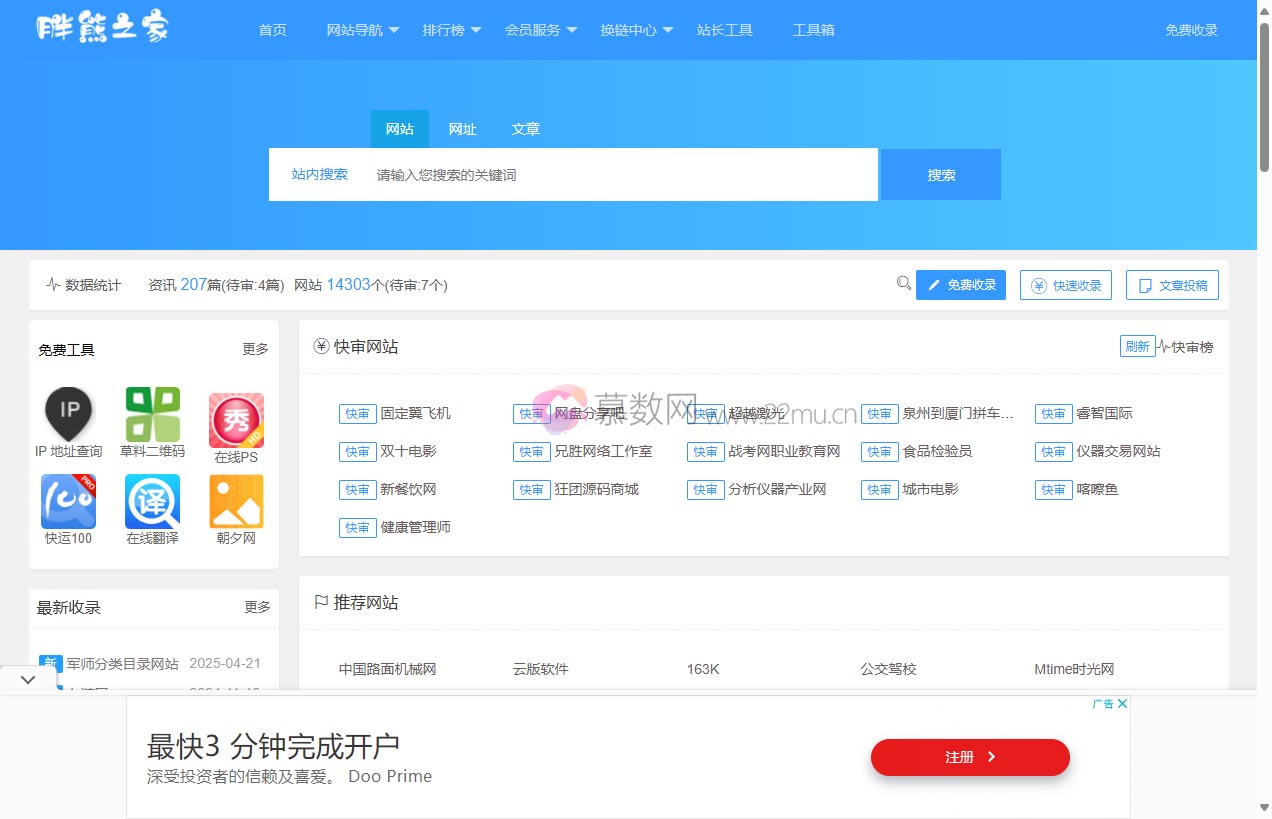The image size is (1272, 819).
Task: Click the 刷新 refresh control
Action: click(x=1137, y=345)
